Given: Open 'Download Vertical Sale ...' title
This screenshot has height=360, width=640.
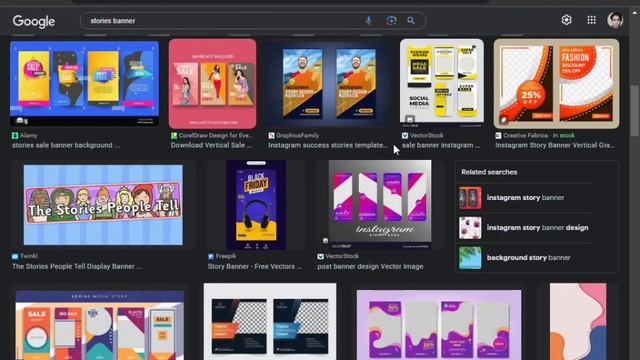Looking at the screenshot, I should click(211, 145).
